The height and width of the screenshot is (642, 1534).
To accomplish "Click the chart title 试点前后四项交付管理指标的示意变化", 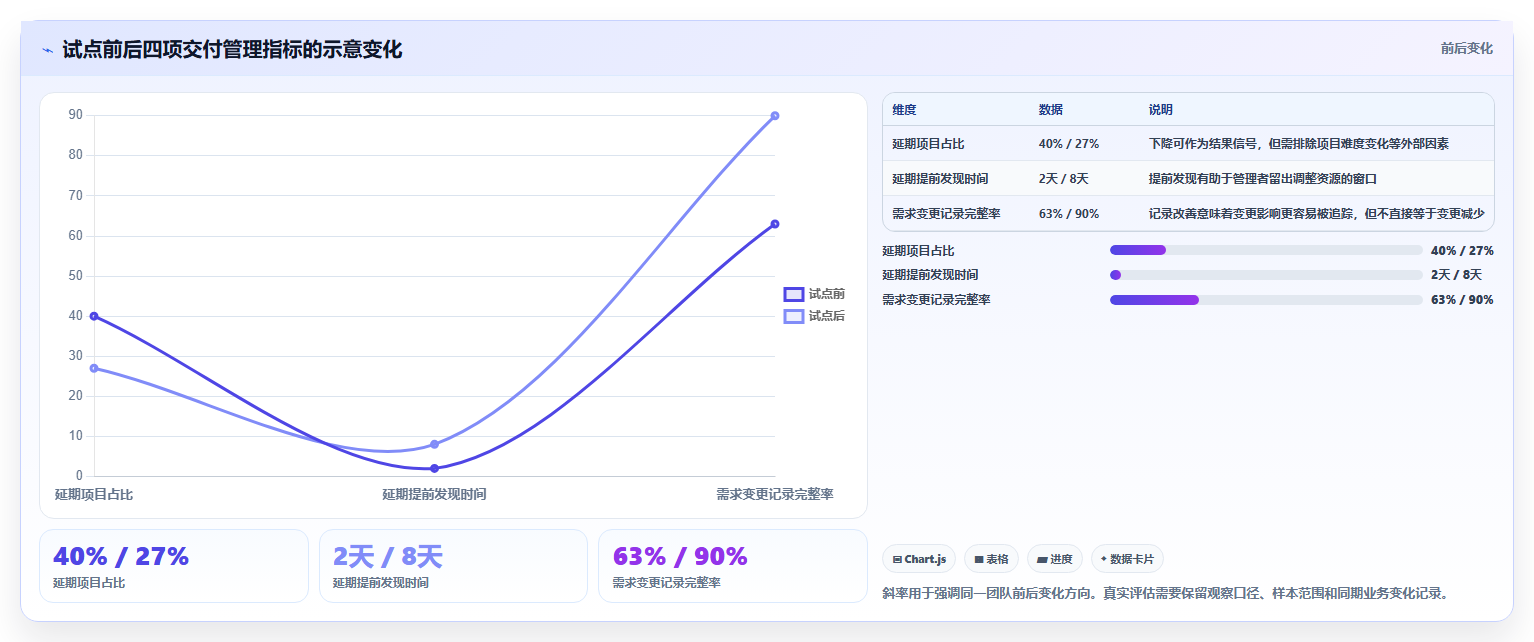I will coord(232,50).
